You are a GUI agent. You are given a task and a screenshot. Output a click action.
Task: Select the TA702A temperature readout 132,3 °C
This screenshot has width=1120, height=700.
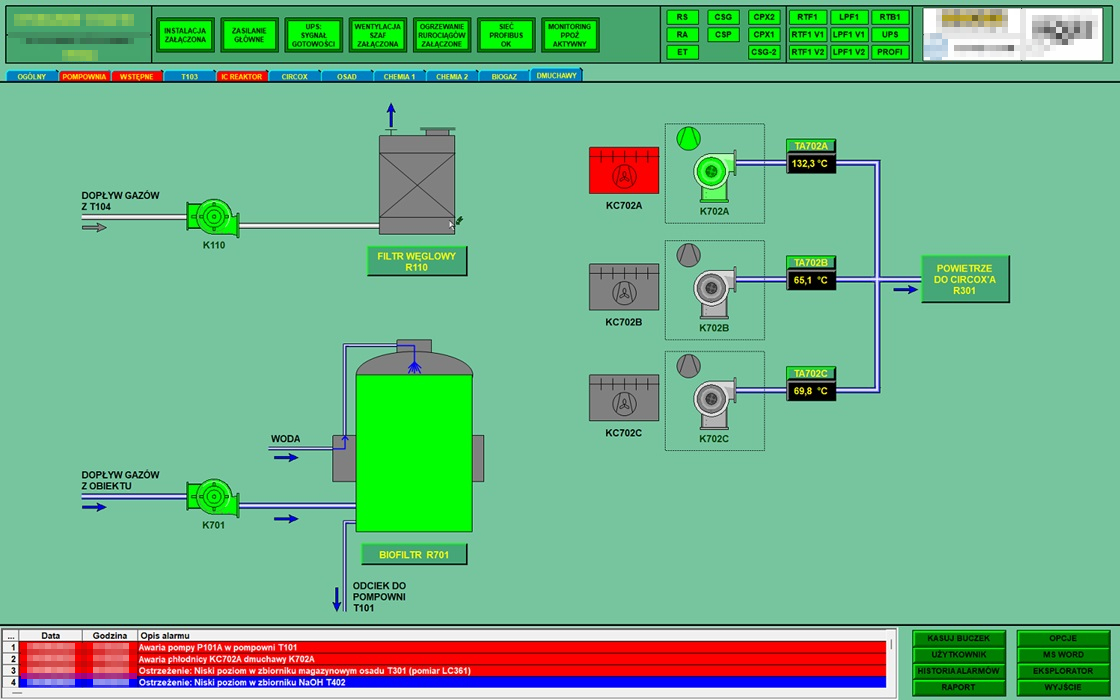tap(810, 163)
